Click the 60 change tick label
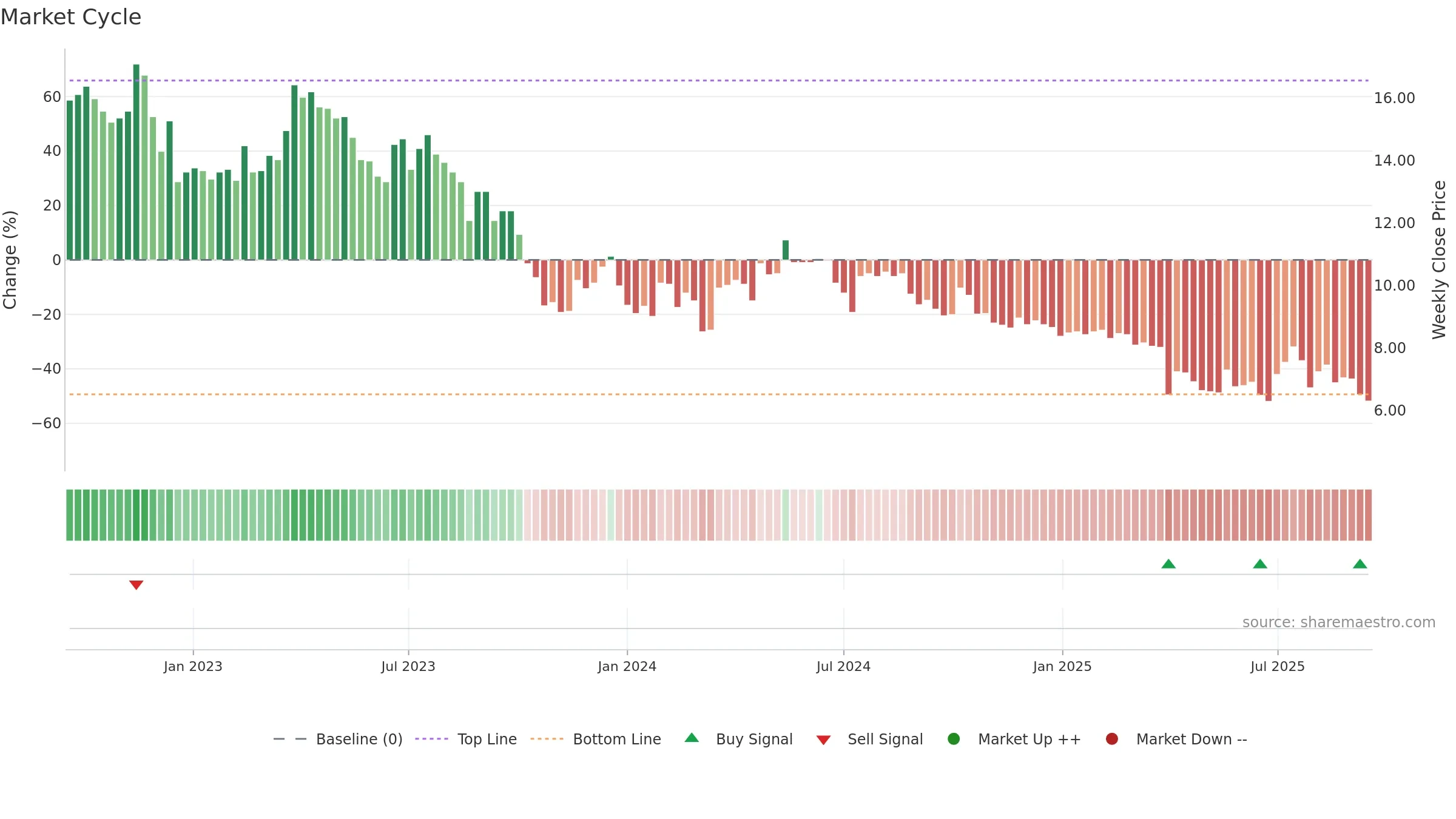The image size is (1456, 819). click(x=52, y=97)
